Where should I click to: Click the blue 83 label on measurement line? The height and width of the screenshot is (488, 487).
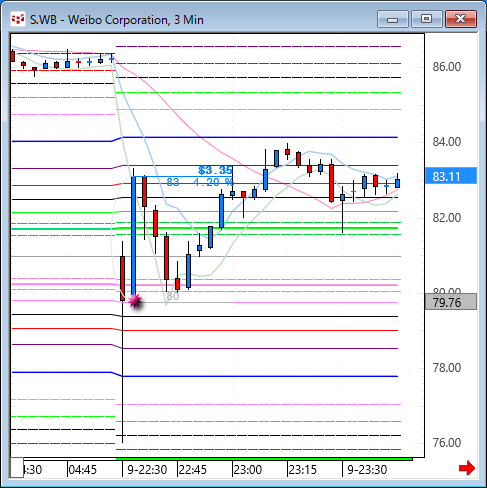pyautogui.click(x=173, y=182)
